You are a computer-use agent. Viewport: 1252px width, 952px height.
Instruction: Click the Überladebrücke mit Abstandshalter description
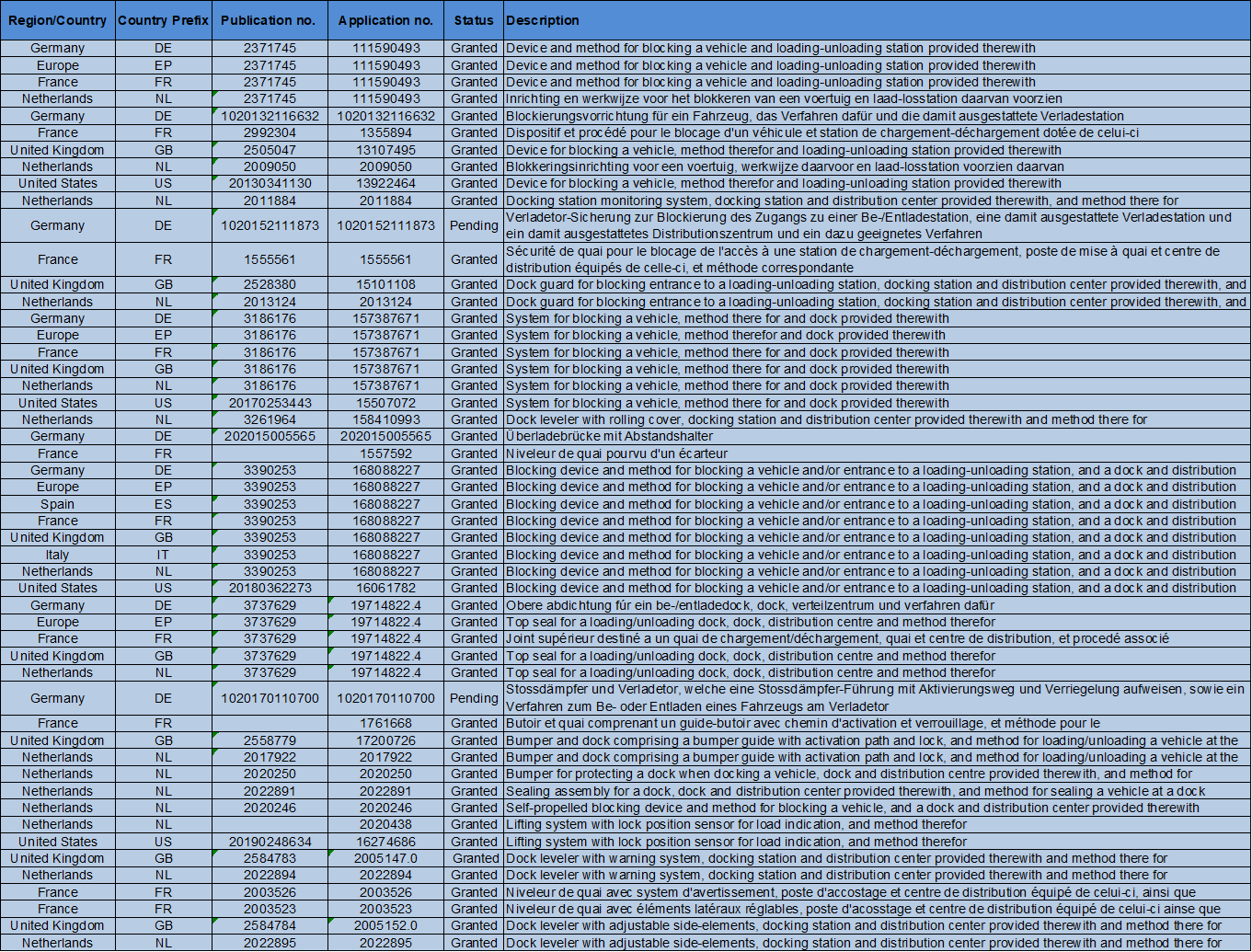(609, 436)
